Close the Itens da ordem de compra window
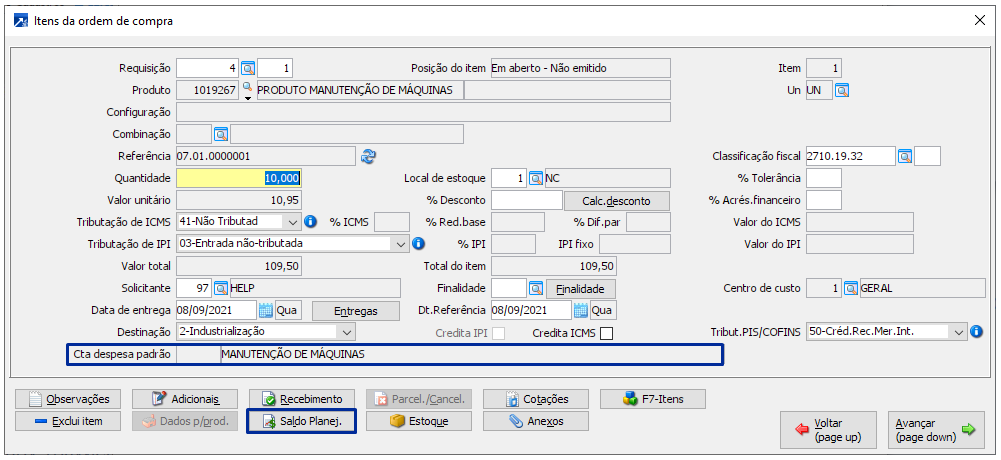The height and width of the screenshot is (460, 1001). tap(980, 20)
